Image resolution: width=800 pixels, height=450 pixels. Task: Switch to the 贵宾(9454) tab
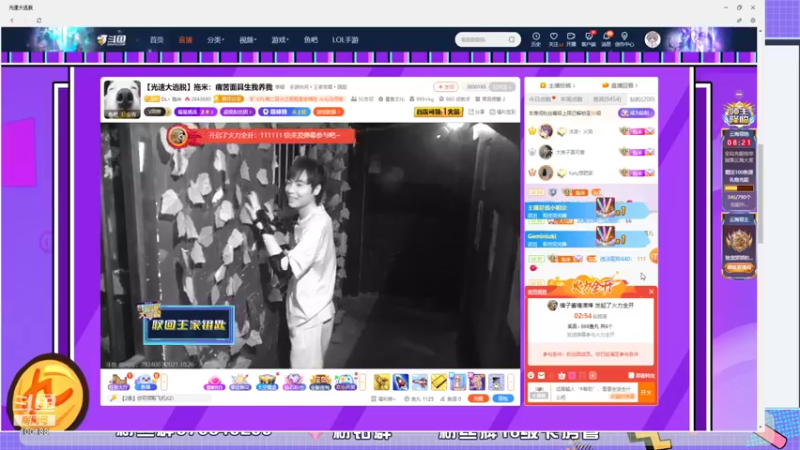(x=607, y=99)
